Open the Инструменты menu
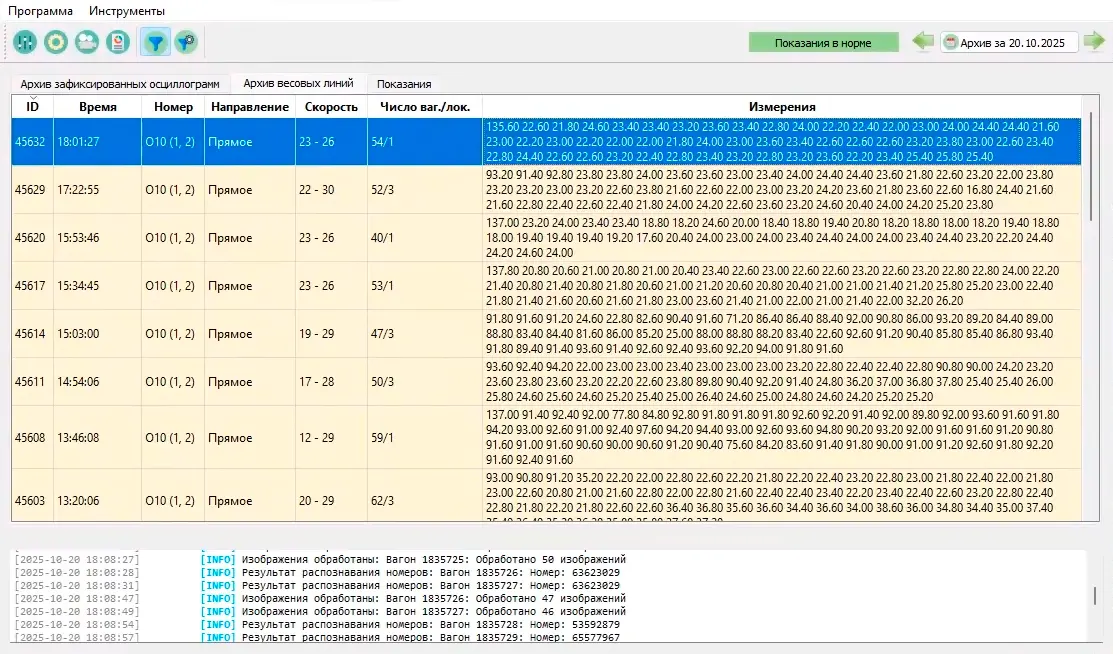Image resolution: width=1113 pixels, height=654 pixels. [x=127, y=11]
